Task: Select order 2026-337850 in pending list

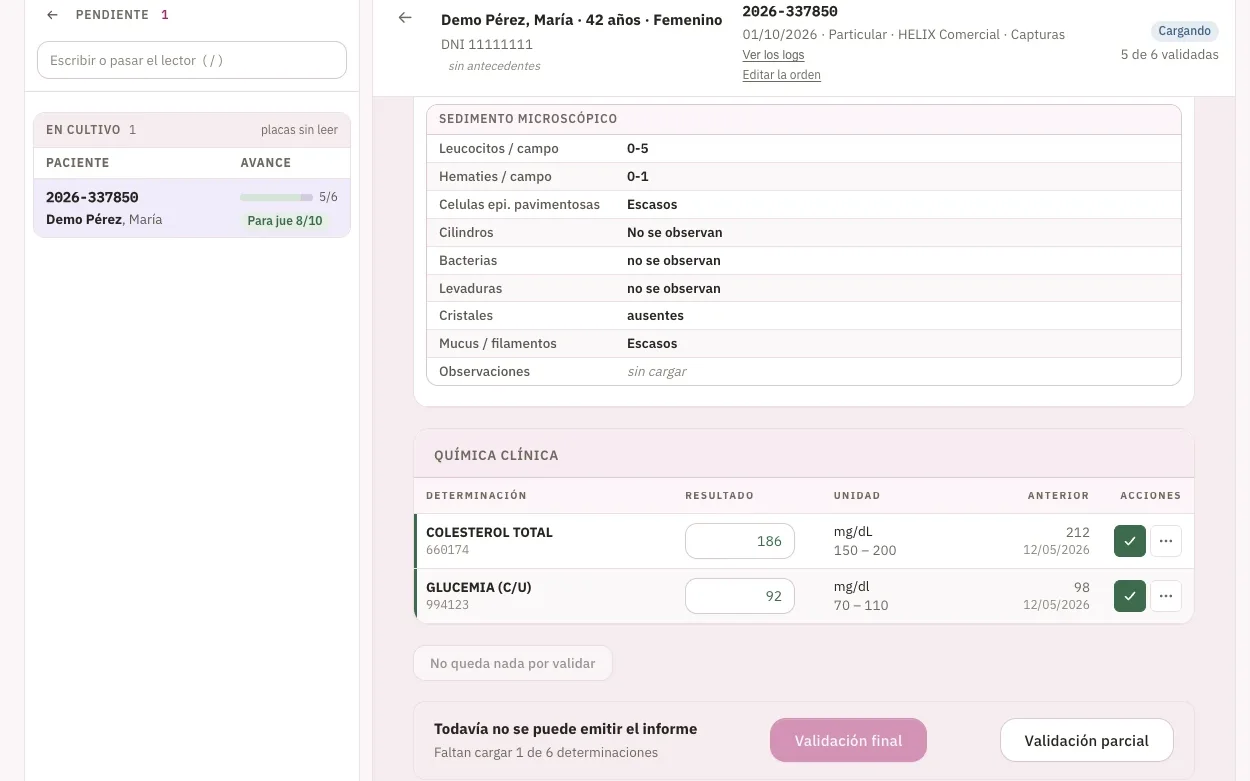Action: click(192, 208)
